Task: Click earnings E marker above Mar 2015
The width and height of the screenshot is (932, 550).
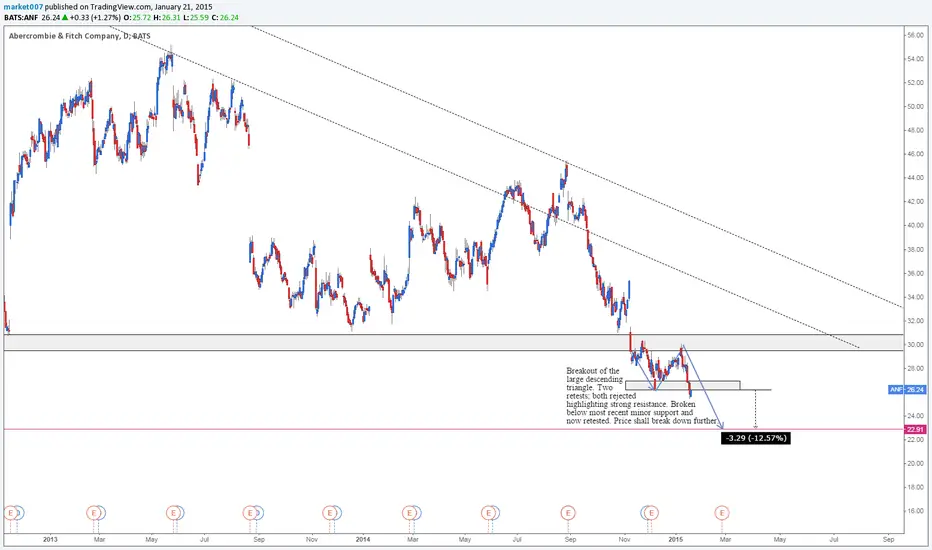Action: [722, 513]
